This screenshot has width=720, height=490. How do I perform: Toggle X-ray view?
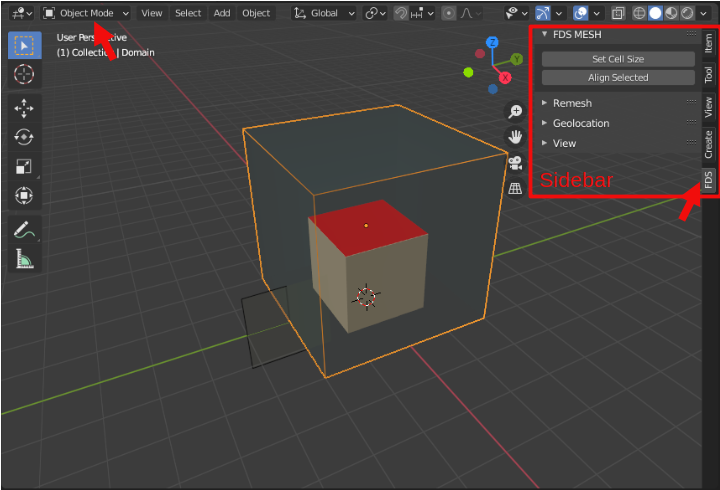(x=618, y=13)
